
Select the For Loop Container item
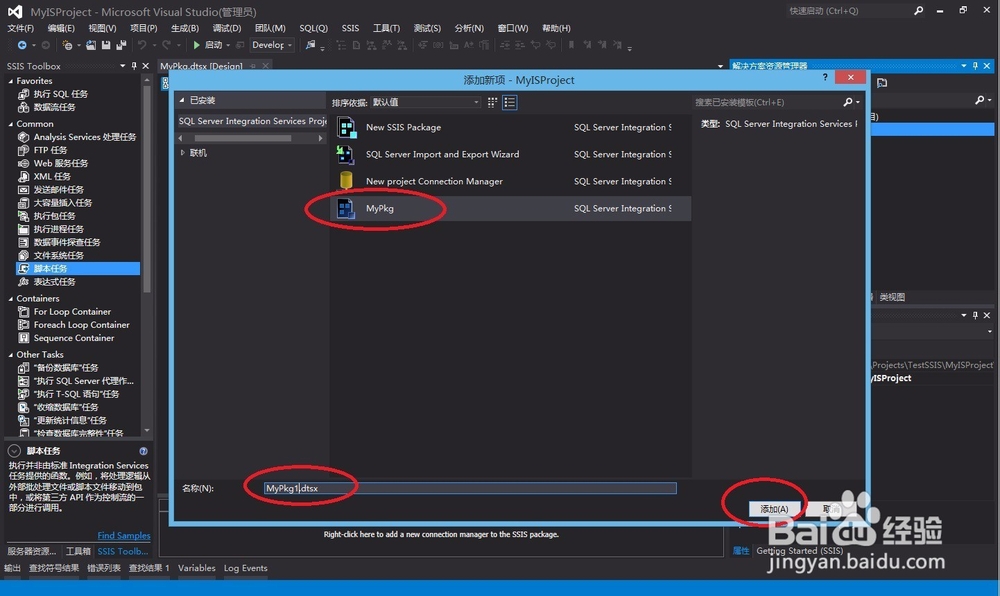pyautogui.click(x=71, y=312)
